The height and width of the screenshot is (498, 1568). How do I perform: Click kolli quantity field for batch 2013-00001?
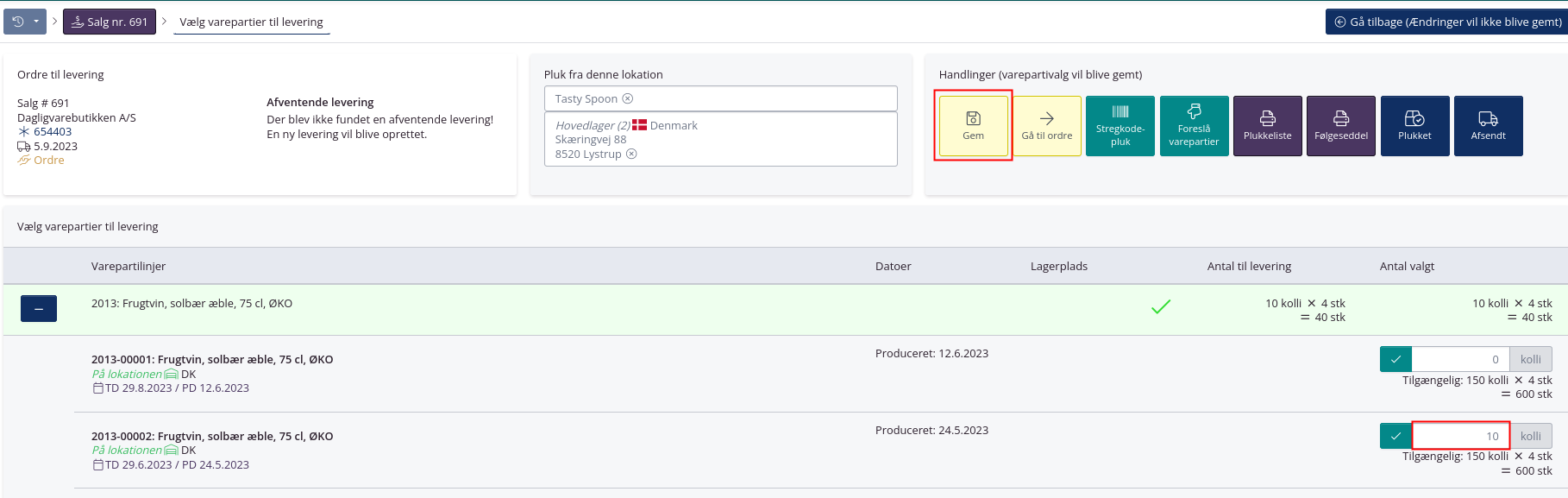tap(1460, 359)
